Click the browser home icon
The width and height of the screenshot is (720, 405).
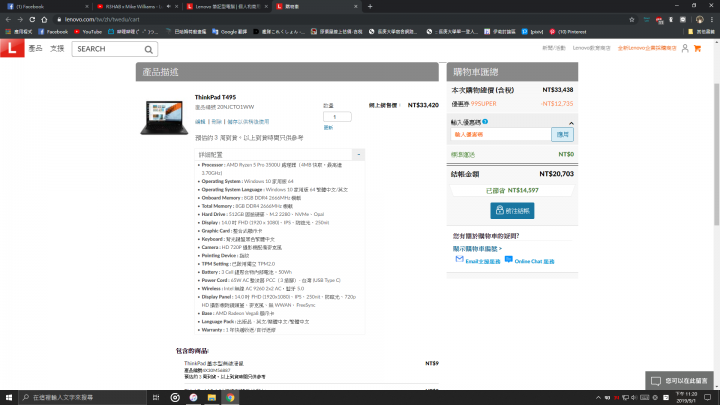coord(44,19)
